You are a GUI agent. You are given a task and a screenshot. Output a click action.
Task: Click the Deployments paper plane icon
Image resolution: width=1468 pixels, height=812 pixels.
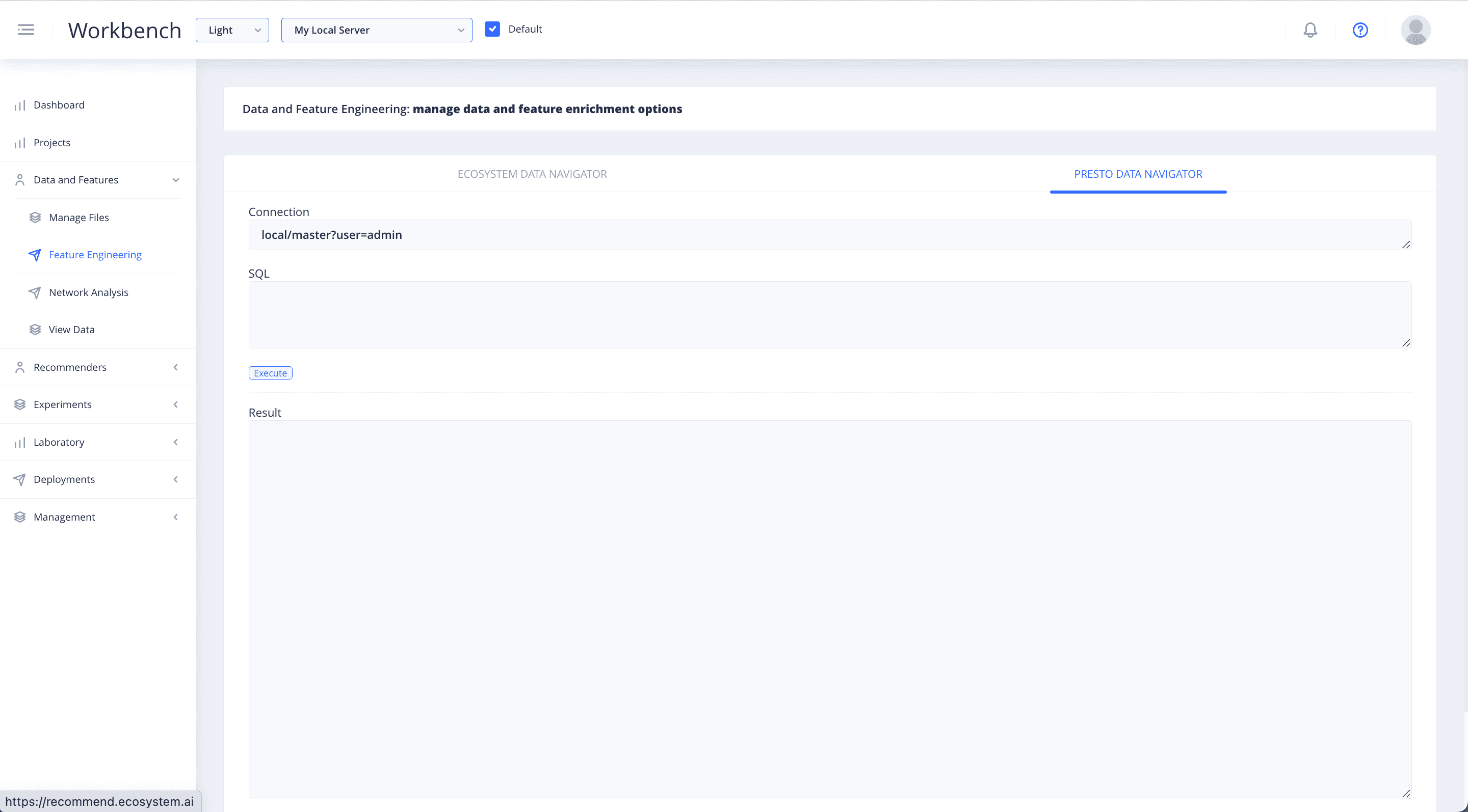(20, 479)
